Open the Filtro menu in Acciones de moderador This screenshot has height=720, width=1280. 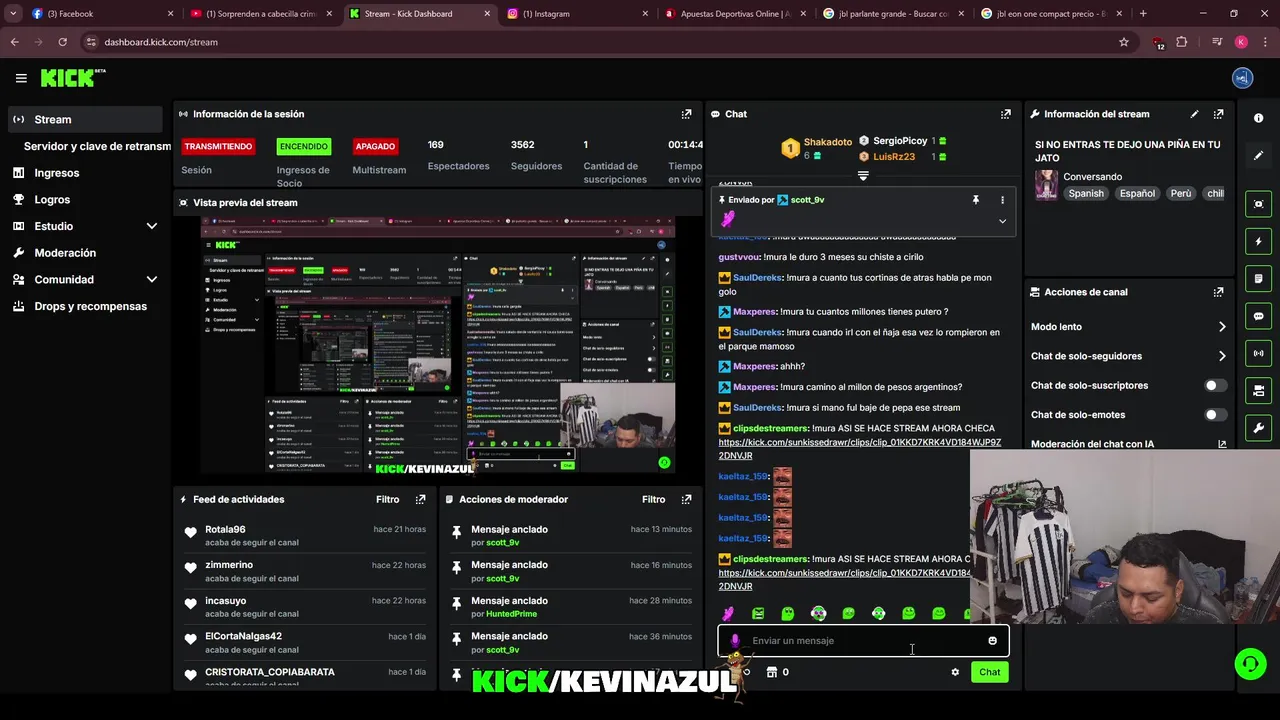(653, 499)
